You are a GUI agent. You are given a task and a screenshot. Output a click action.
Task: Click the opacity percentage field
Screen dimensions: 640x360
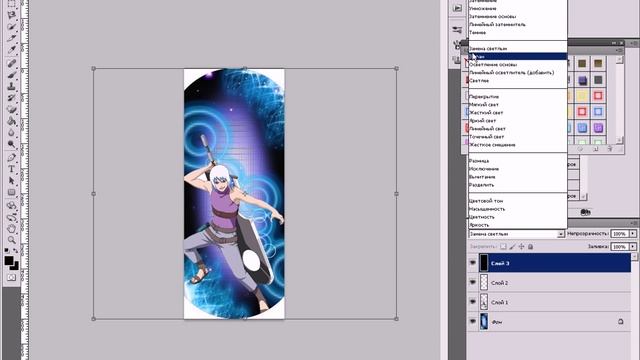click(x=620, y=233)
